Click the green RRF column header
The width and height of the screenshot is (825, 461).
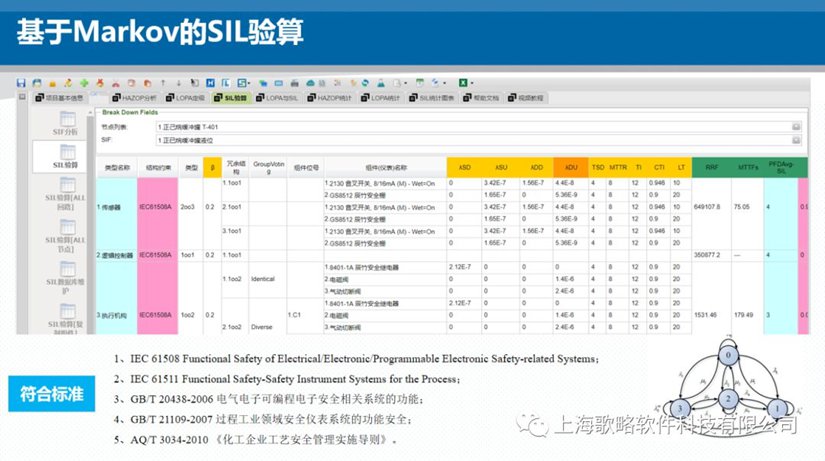coord(711,167)
